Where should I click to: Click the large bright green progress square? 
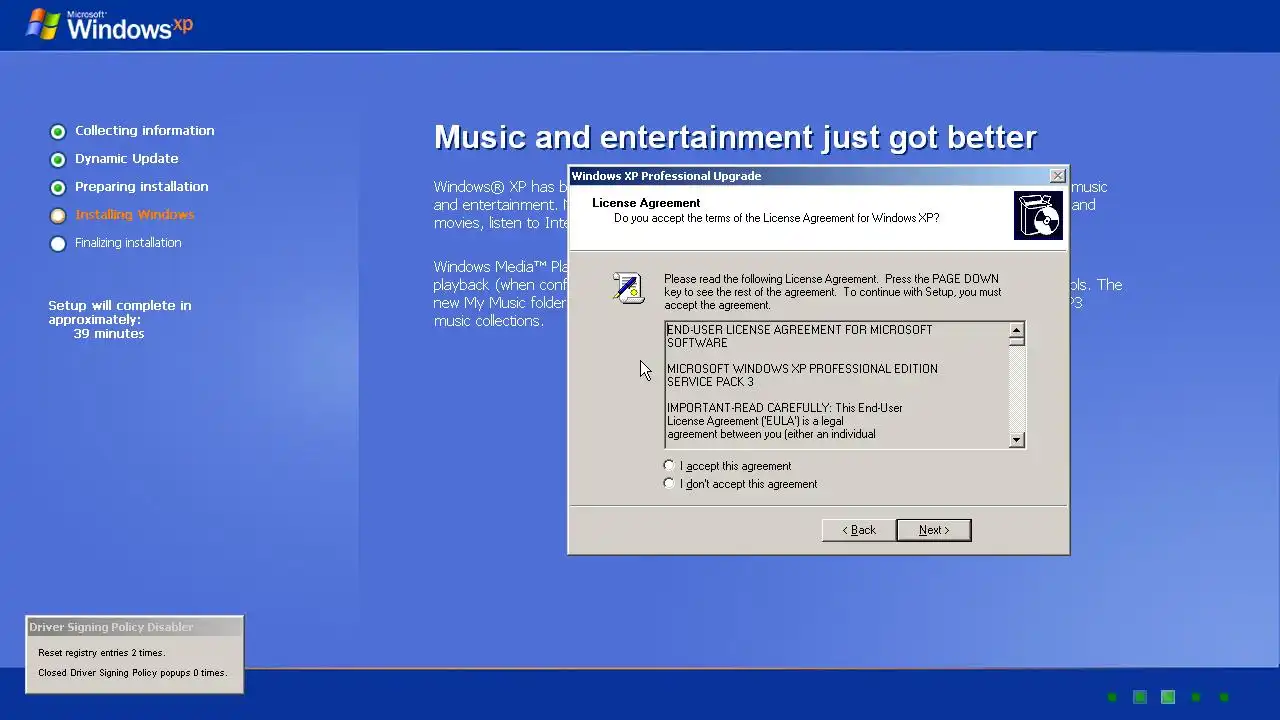tap(1167, 697)
